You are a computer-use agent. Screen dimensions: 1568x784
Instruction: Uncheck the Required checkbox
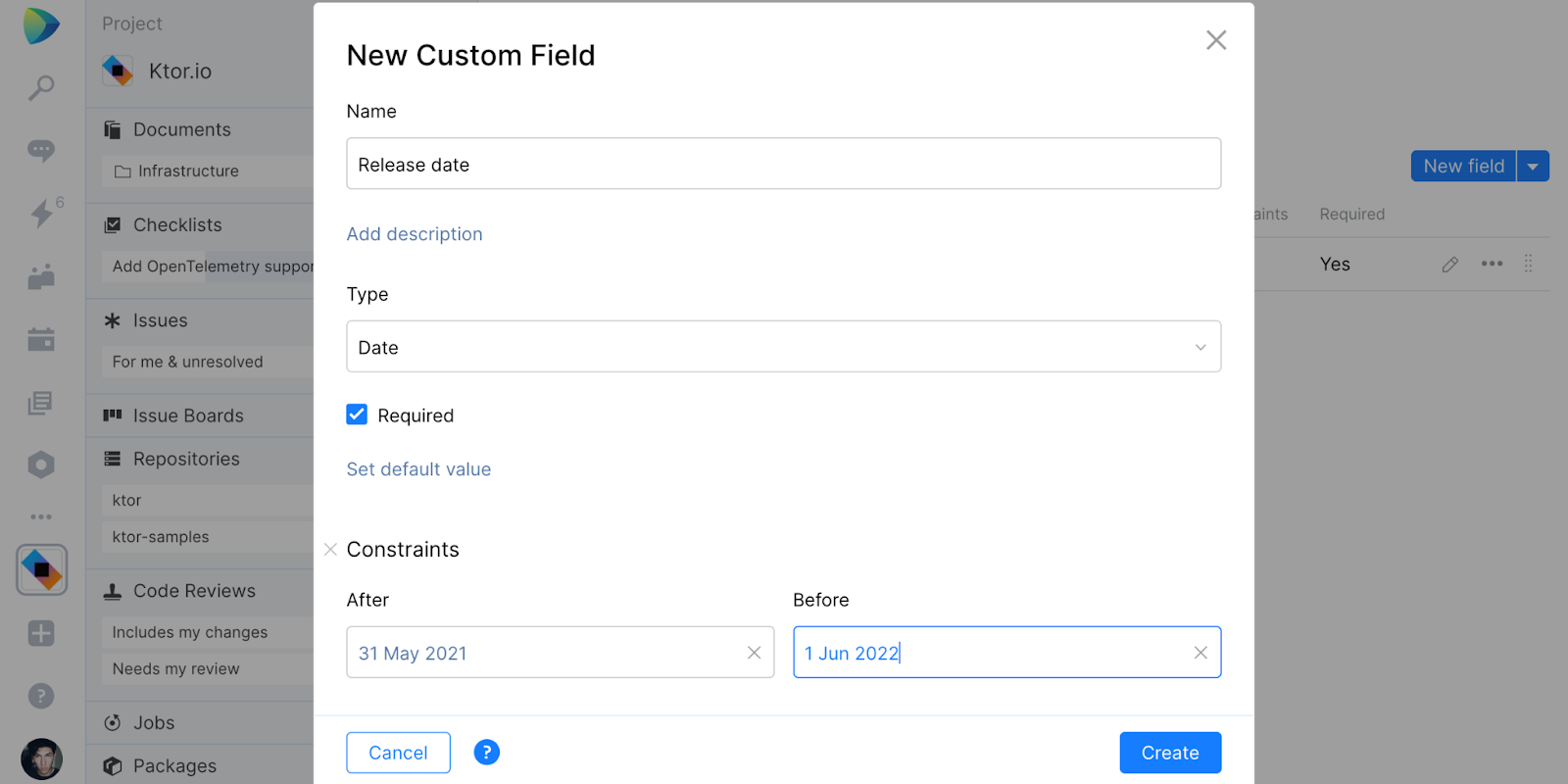[x=357, y=415]
